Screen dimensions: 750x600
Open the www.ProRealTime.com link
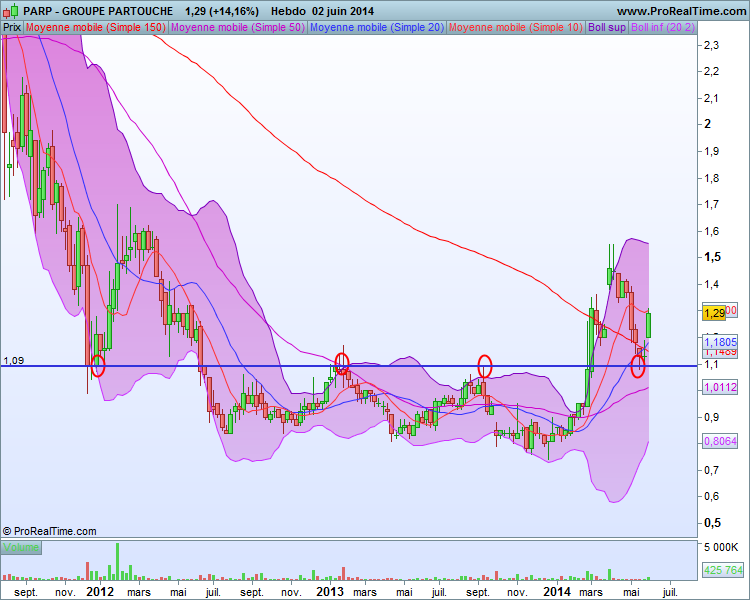click(681, 11)
